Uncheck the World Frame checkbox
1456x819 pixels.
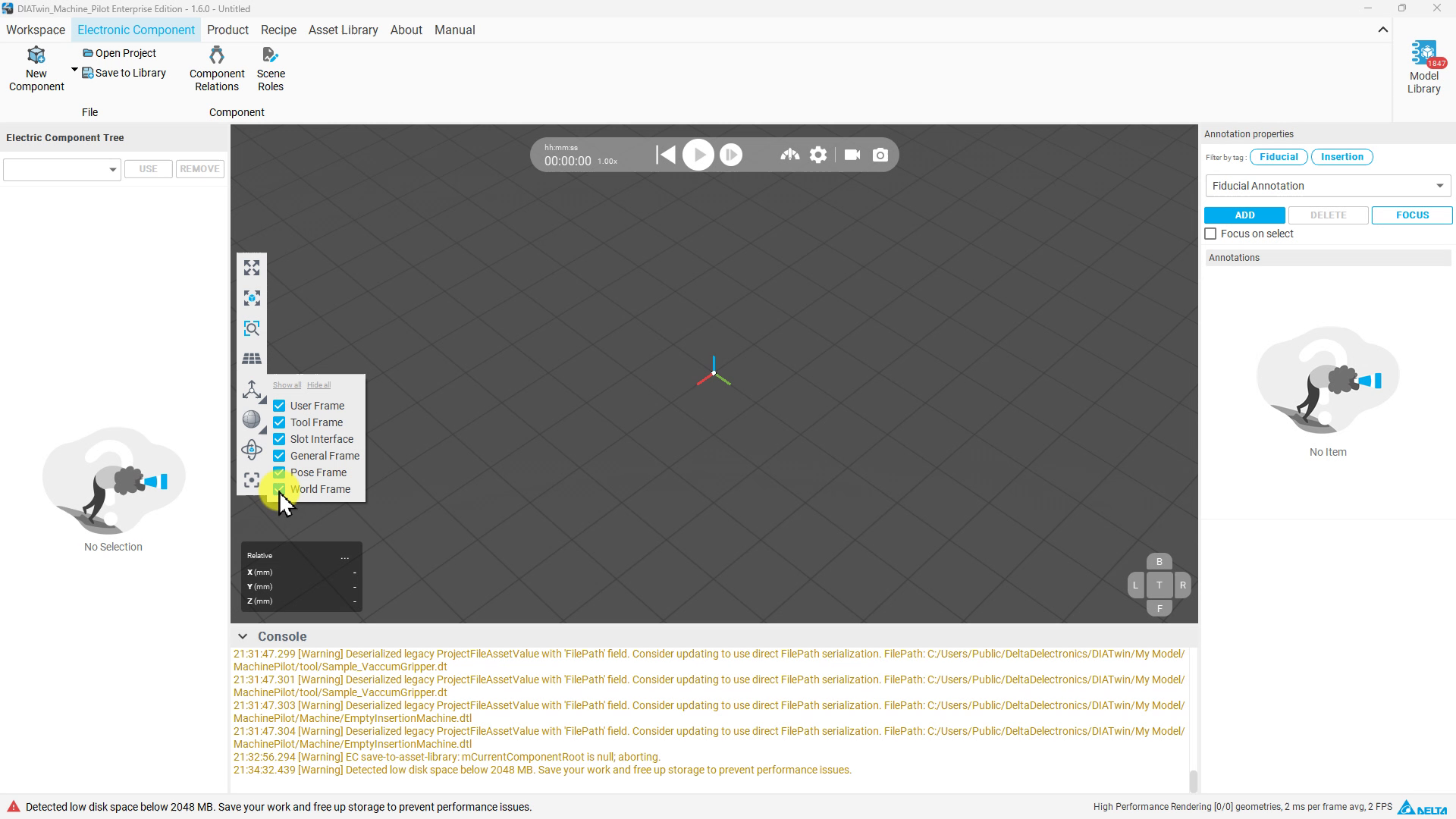pos(279,489)
